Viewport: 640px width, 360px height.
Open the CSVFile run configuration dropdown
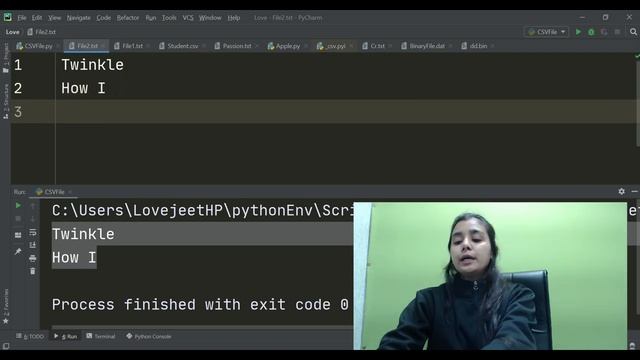(546, 32)
